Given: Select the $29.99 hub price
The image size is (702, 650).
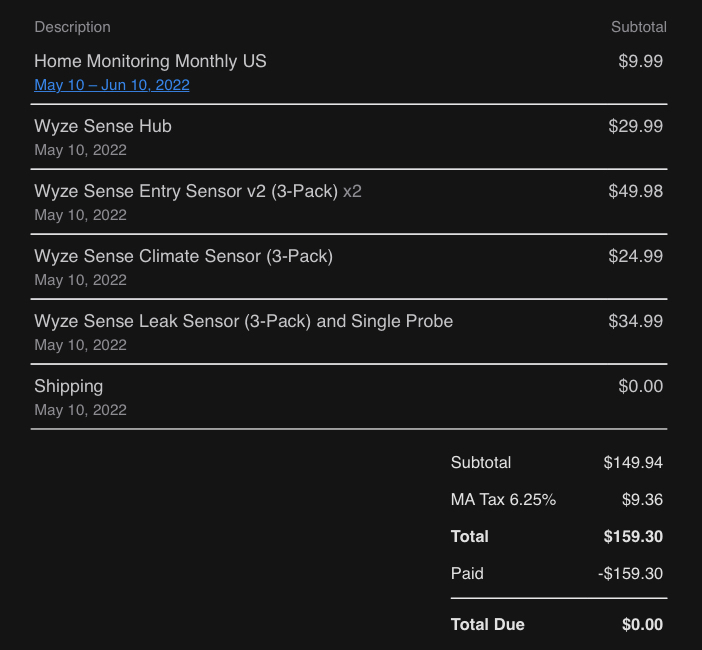Looking at the screenshot, I should click(x=635, y=126).
